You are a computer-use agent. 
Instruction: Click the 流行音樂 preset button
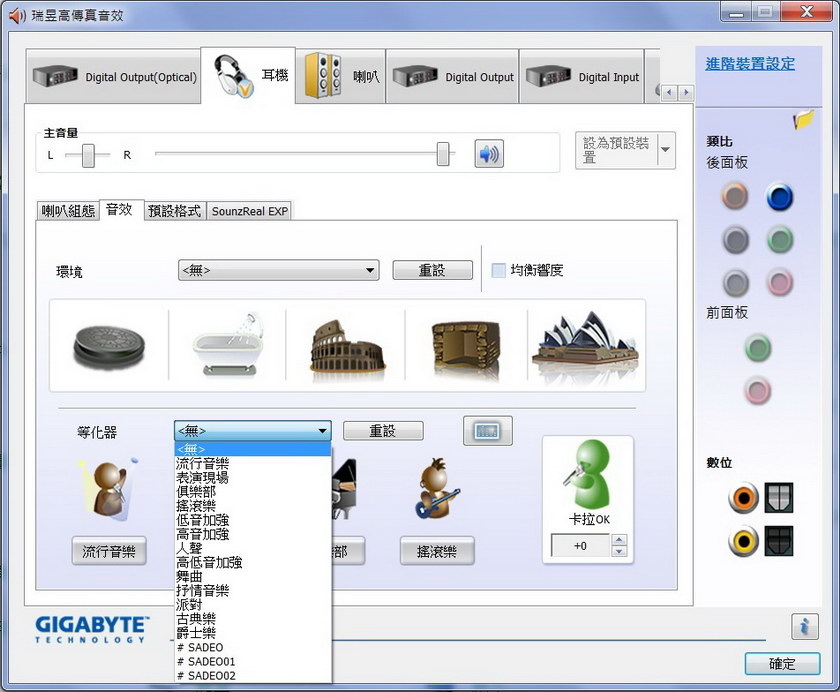click(x=109, y=551)
